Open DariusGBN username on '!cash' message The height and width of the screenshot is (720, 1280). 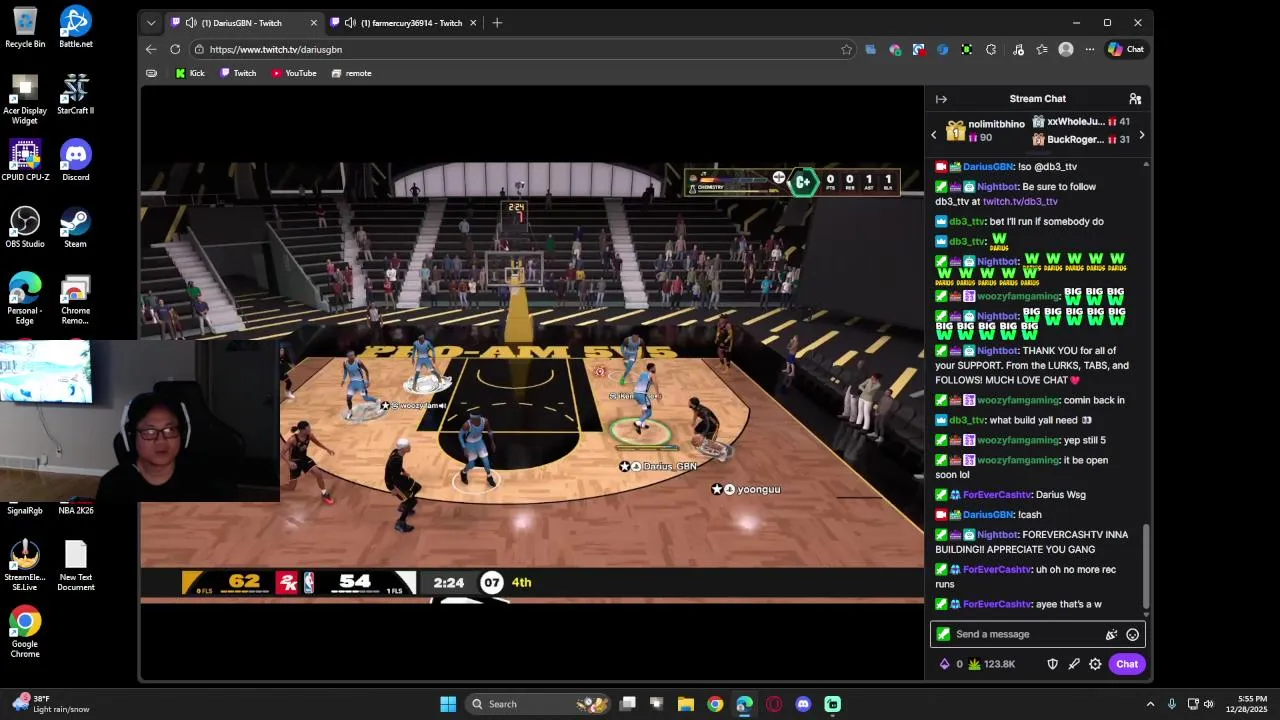[x=988, y=515]
